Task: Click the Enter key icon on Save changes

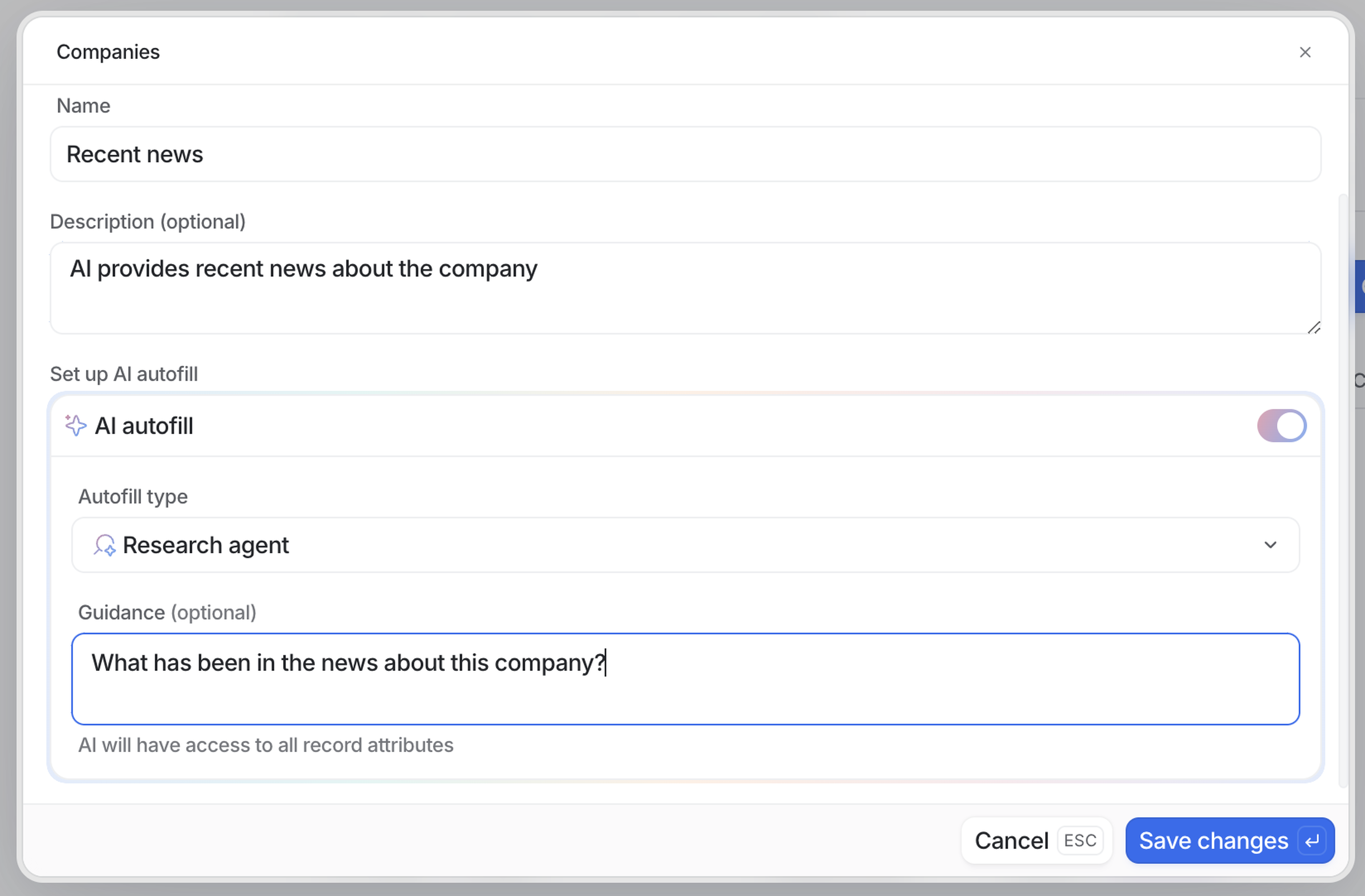Action: (x=1312, y=841)
